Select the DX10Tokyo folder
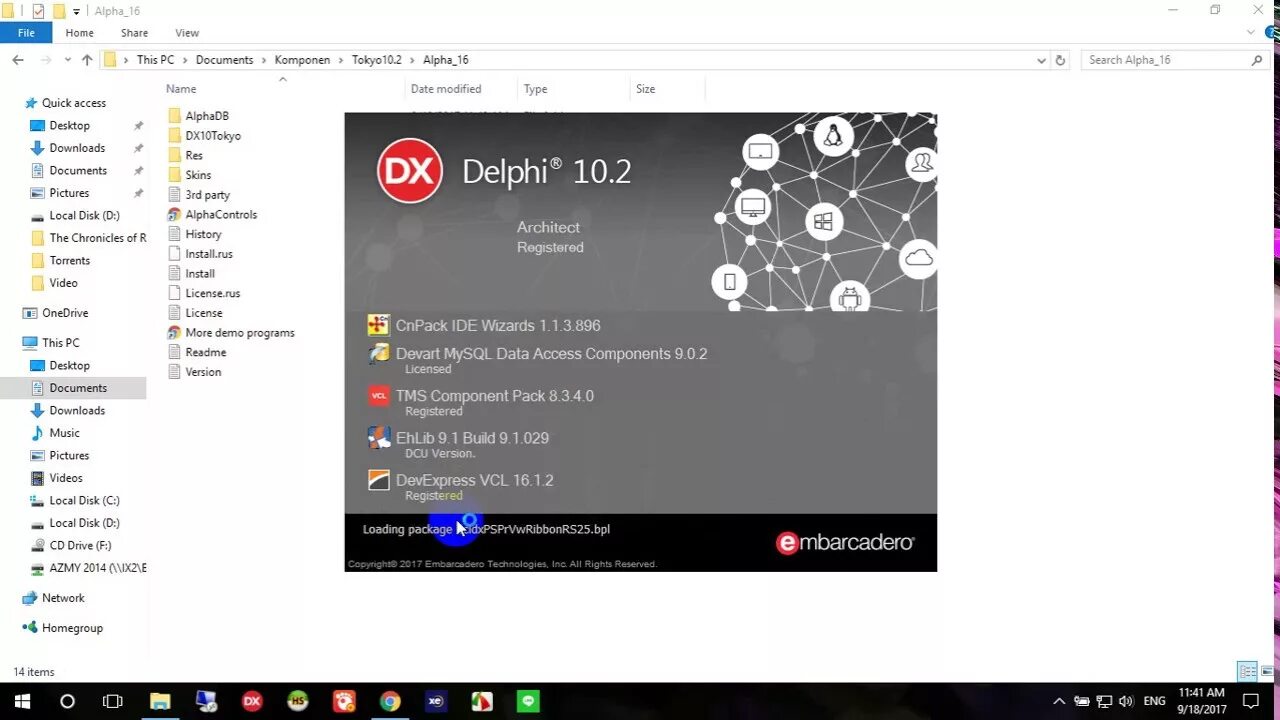The height and width of the screenshot is (720, 1280). point(213,136)
